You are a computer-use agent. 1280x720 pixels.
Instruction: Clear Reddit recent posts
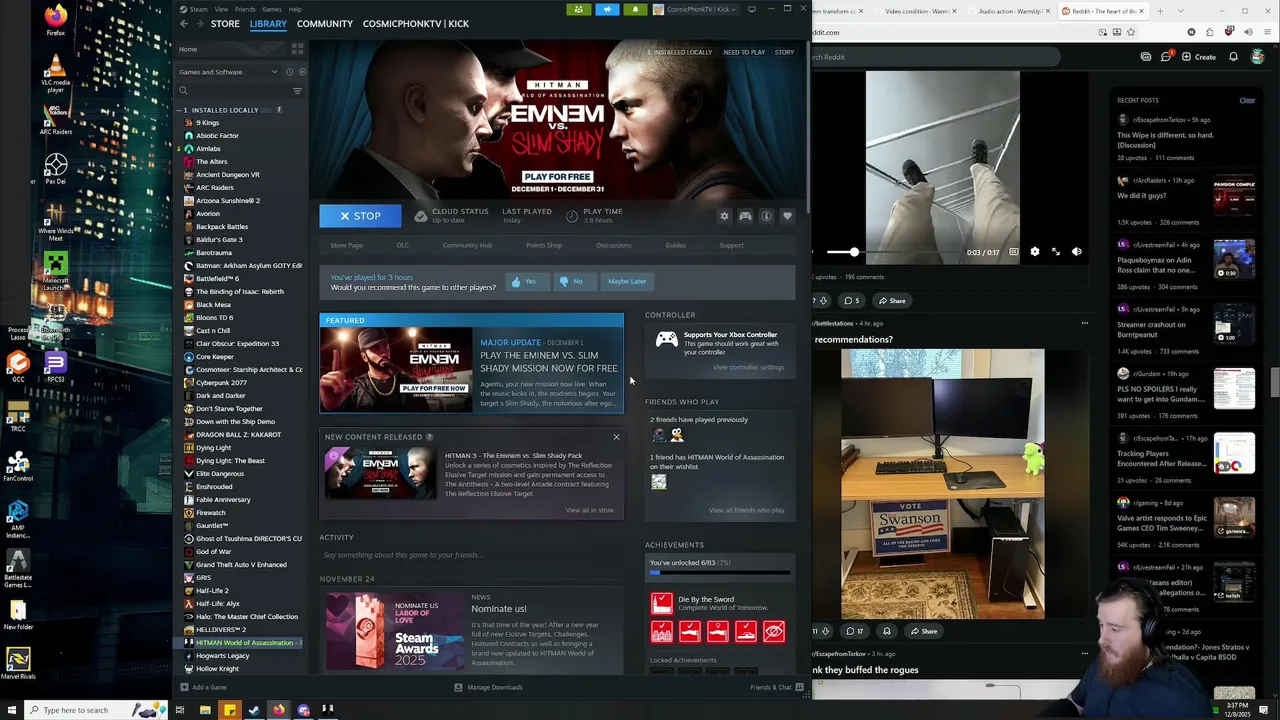[x=1247, y=100]
